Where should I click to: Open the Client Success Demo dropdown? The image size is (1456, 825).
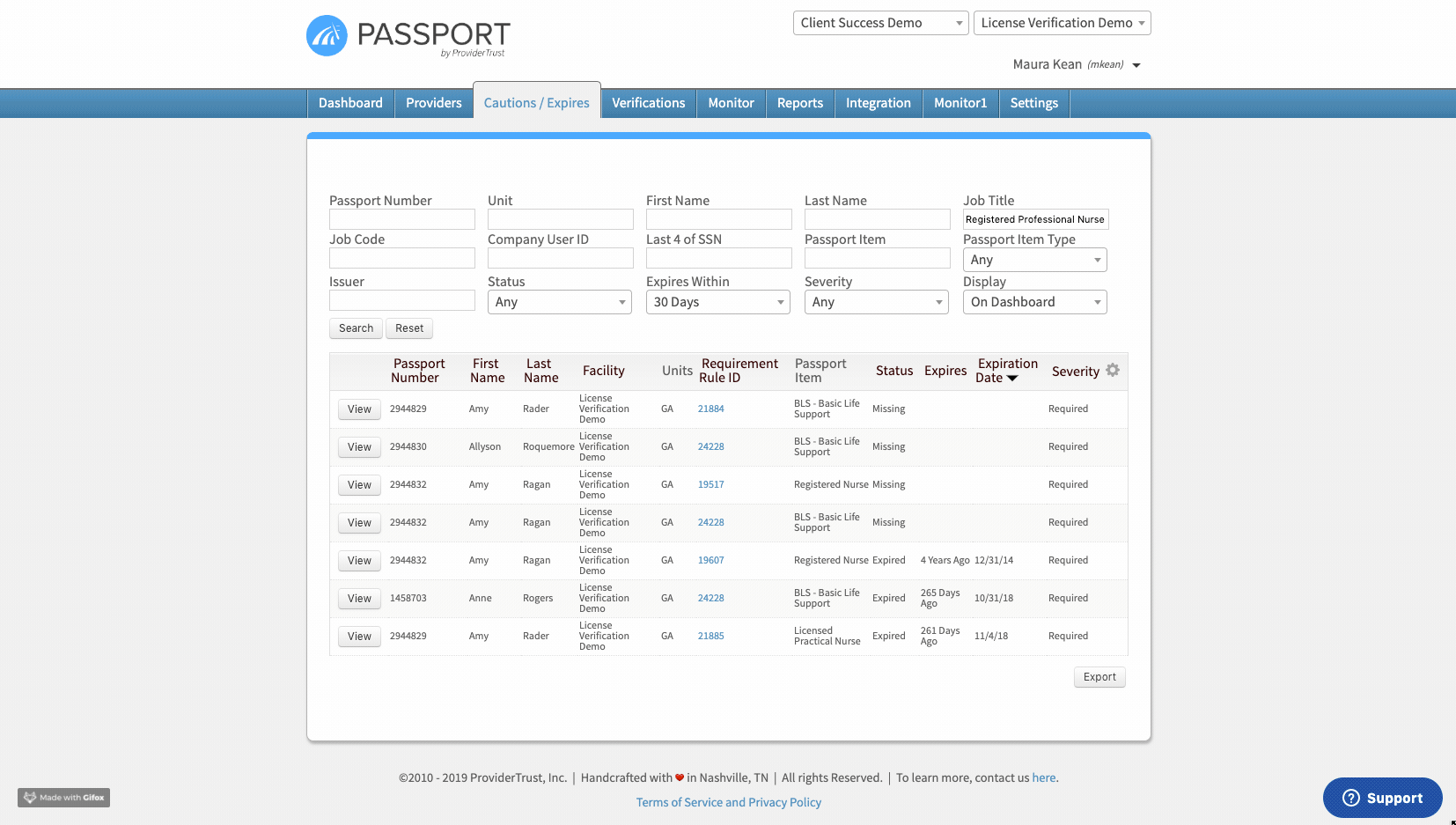pos(880,23)
